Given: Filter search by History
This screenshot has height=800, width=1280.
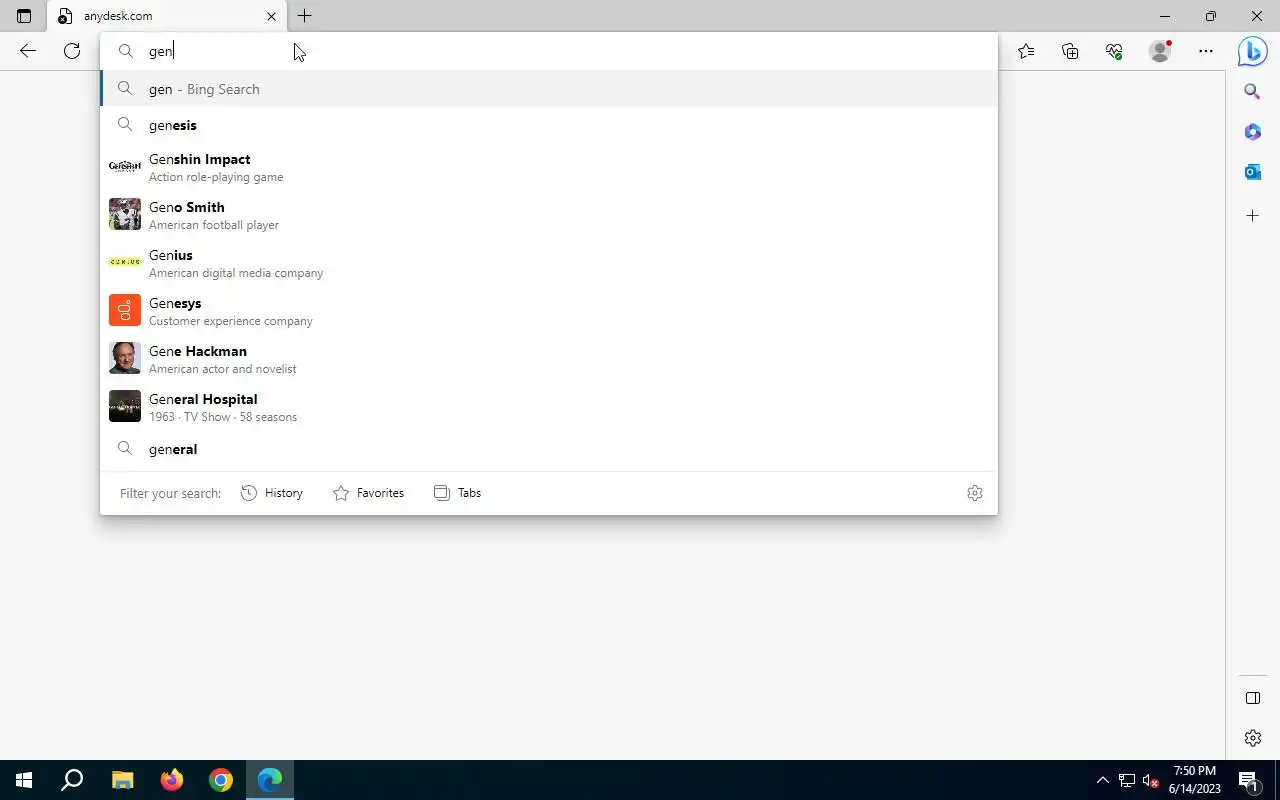Looking at the screenshot, I should pos(272,493).
